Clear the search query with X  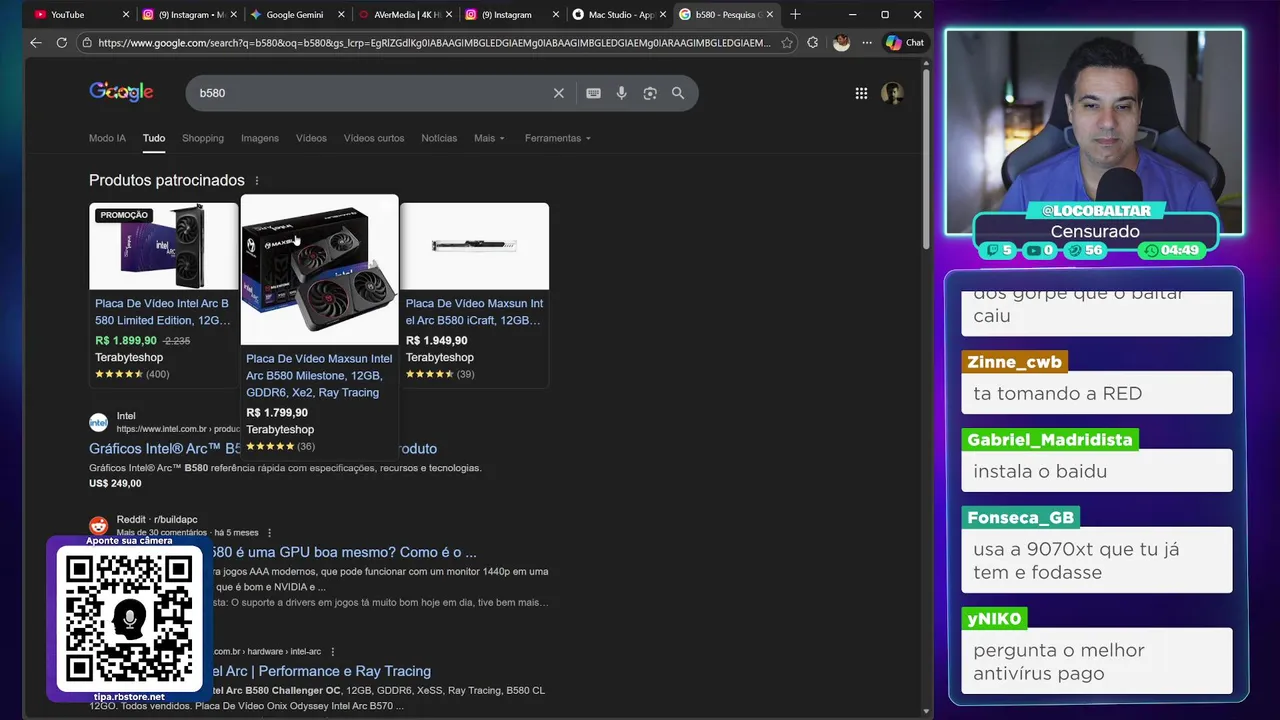point(559,93)
